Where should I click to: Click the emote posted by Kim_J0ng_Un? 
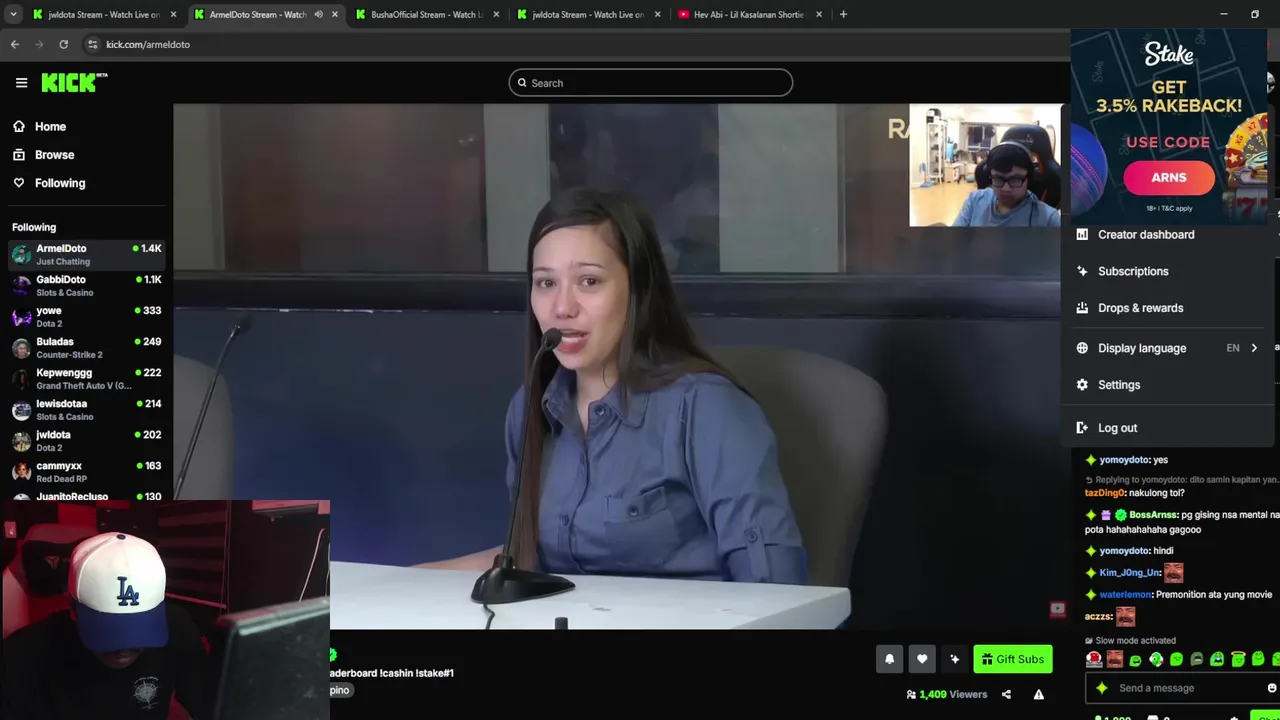(1173, 573)
